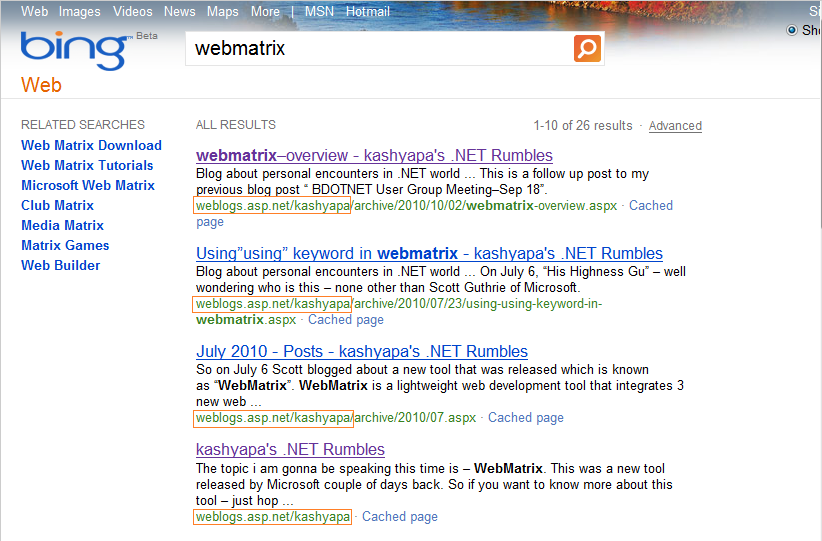Open Cached page for weblogs.asp.net/kashyapa result

[x=399, y=517]
